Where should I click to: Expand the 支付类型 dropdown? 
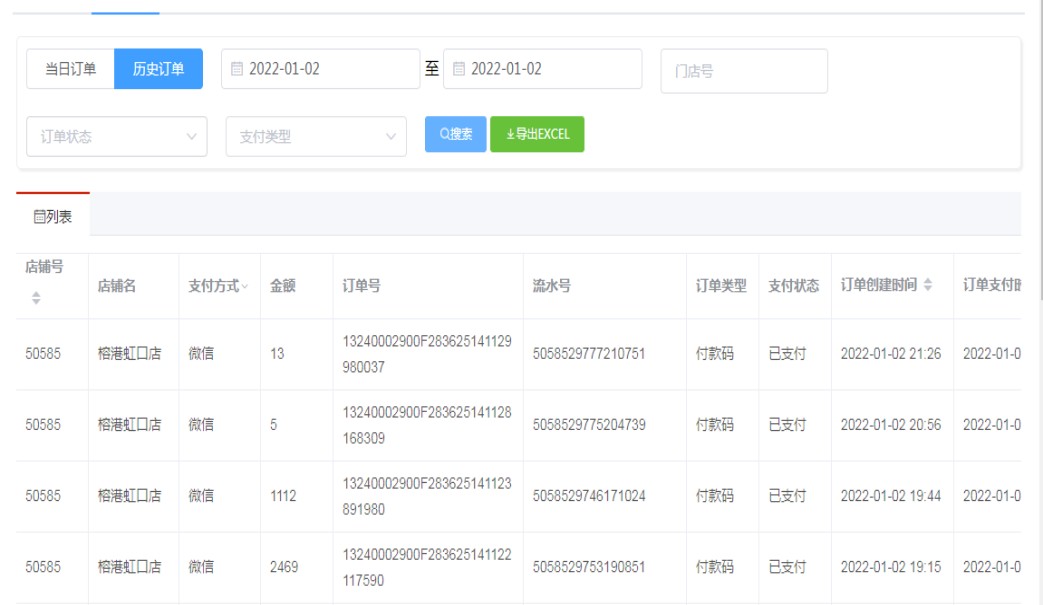pos(316,137)
